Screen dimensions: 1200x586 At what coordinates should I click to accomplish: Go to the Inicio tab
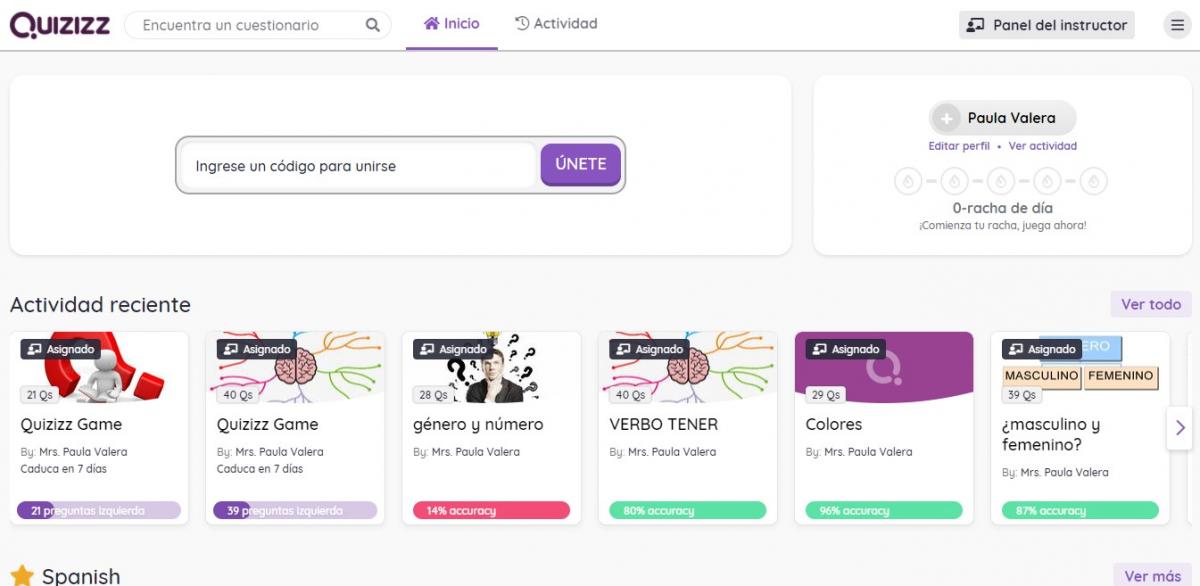[452, 24]
